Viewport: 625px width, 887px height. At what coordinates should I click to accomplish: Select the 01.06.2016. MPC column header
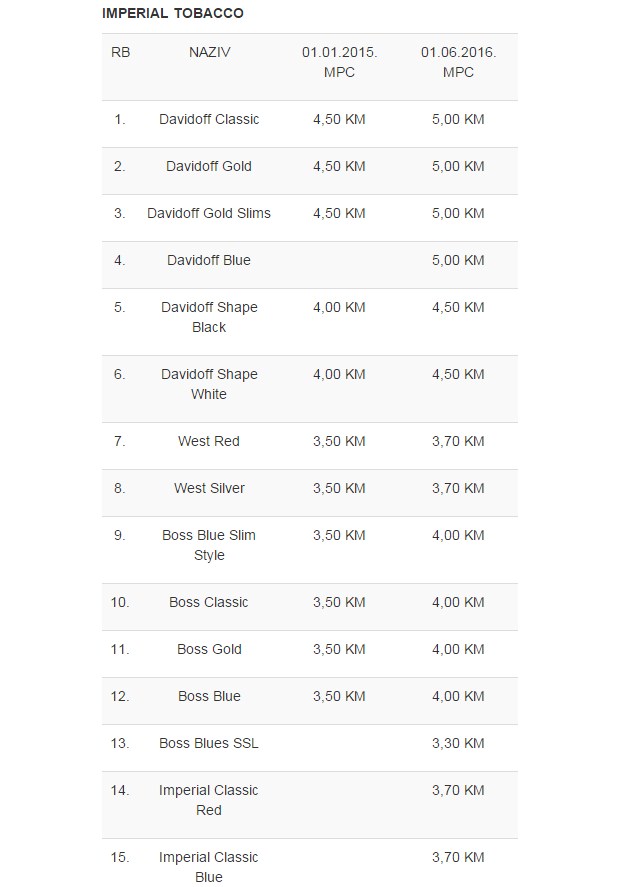click(x=458, y=62)
